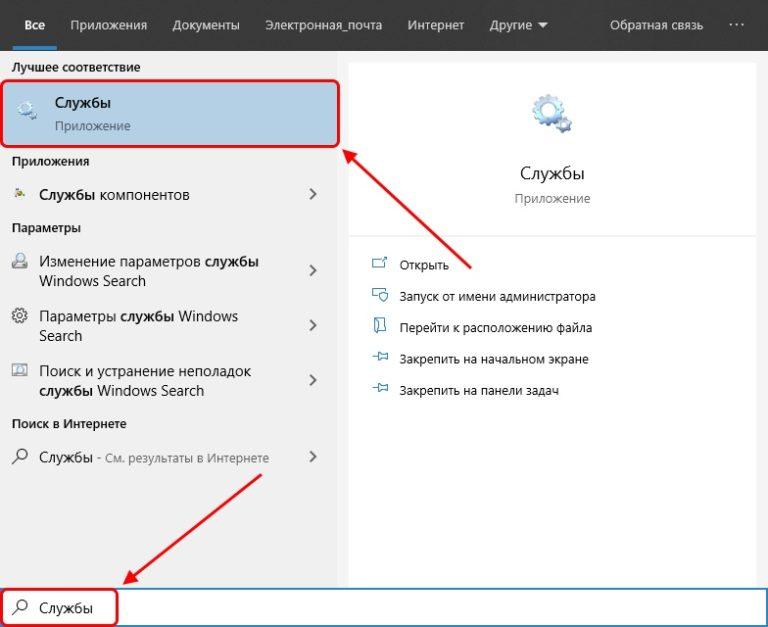Screen dimensions: 768x627
Task: Click the pin to taskbar icon
Action: 379,390
